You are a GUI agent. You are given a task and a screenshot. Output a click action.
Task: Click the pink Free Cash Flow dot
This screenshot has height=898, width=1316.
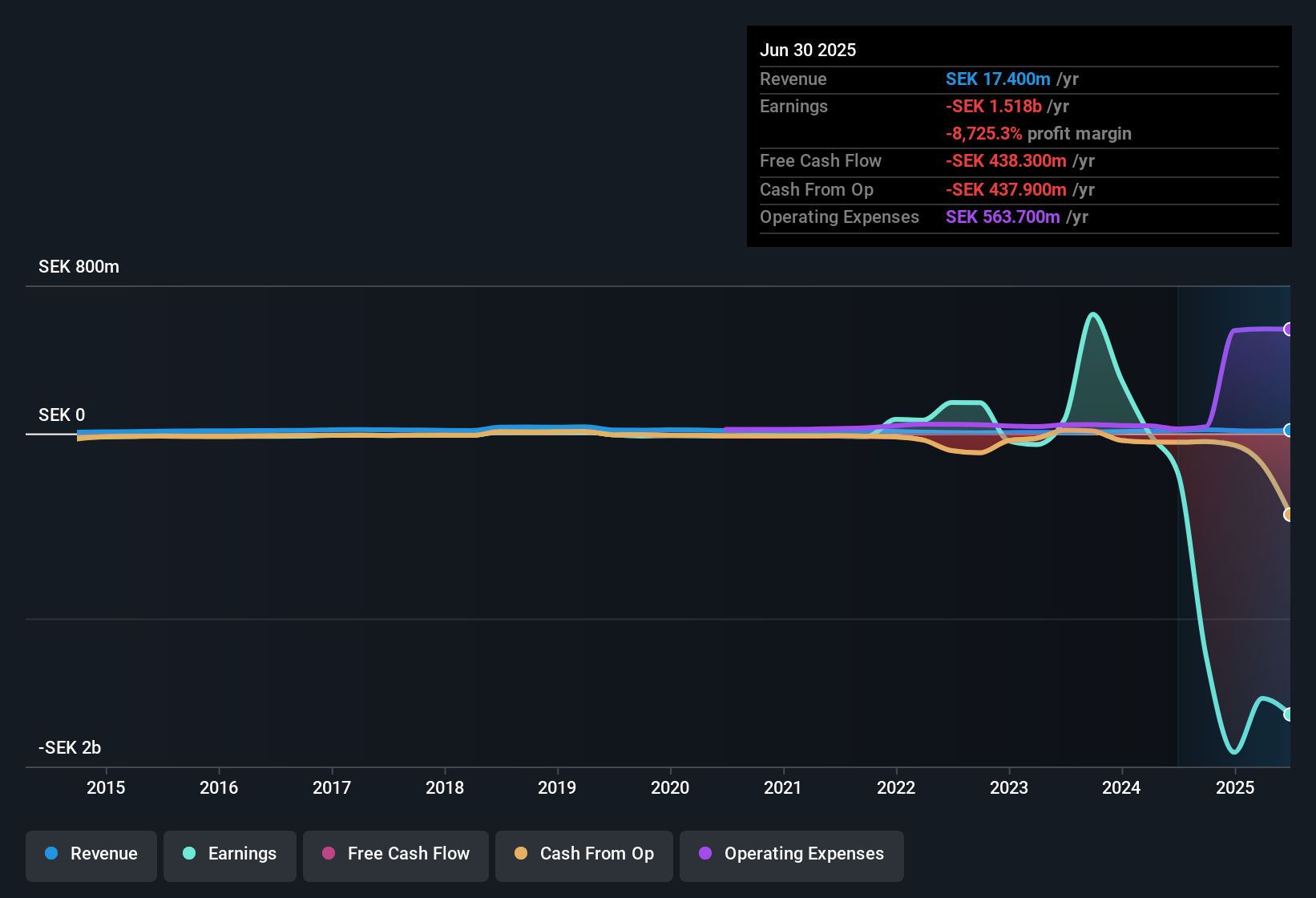(329, 853)
